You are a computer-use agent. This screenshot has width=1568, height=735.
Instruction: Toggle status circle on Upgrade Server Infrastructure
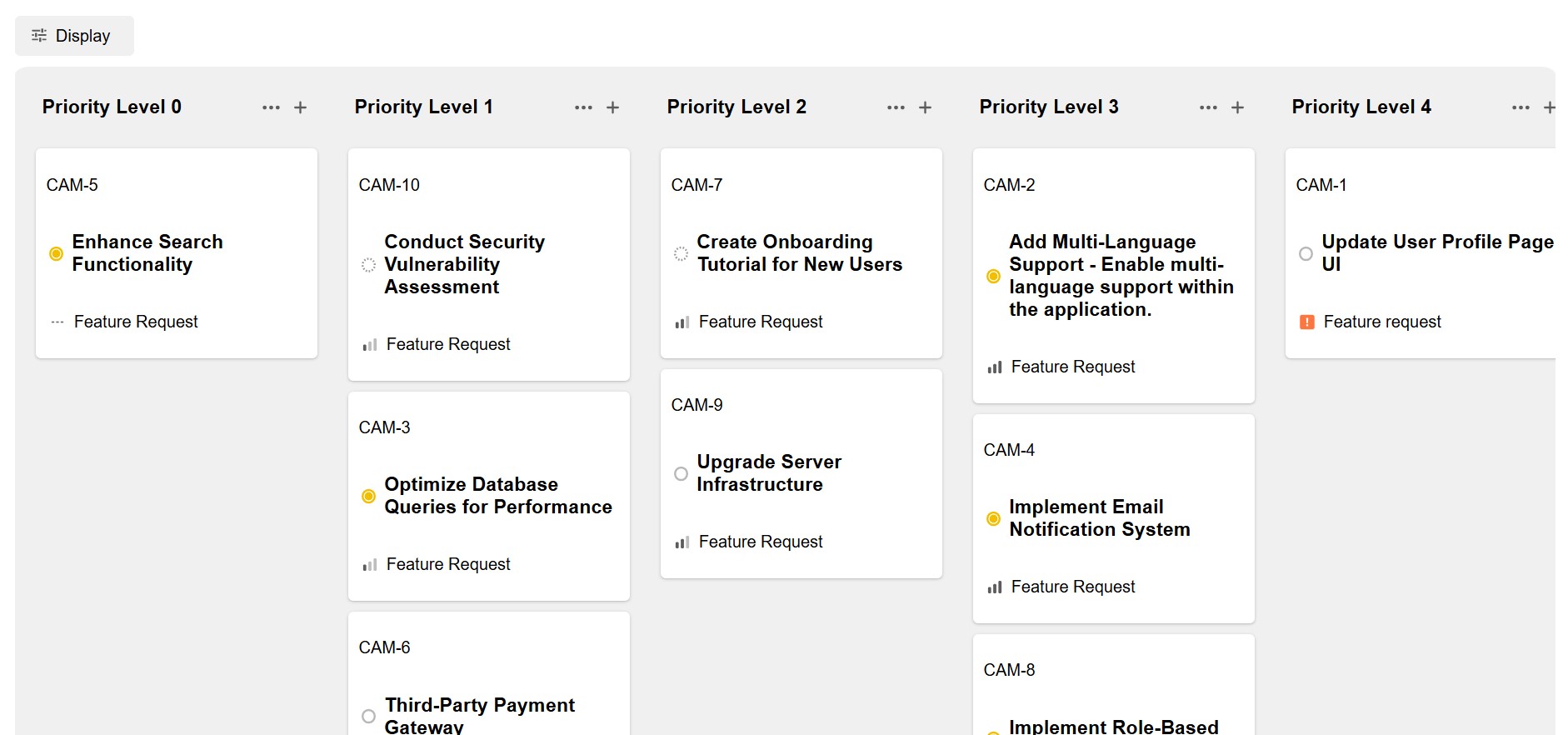pyautogui.click(x=682, y=473)
